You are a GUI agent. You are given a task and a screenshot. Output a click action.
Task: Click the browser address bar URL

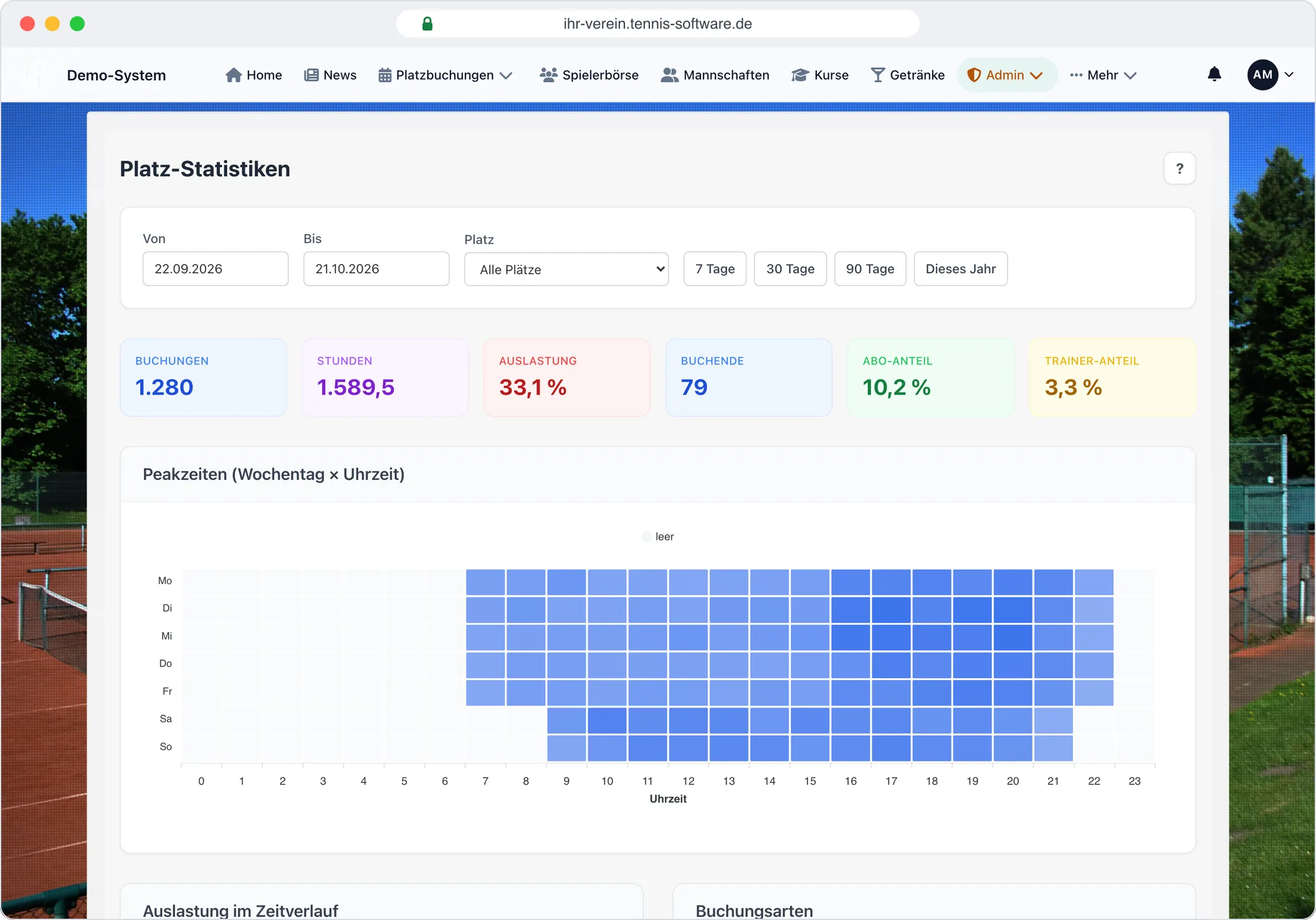(x=657, y=24)
